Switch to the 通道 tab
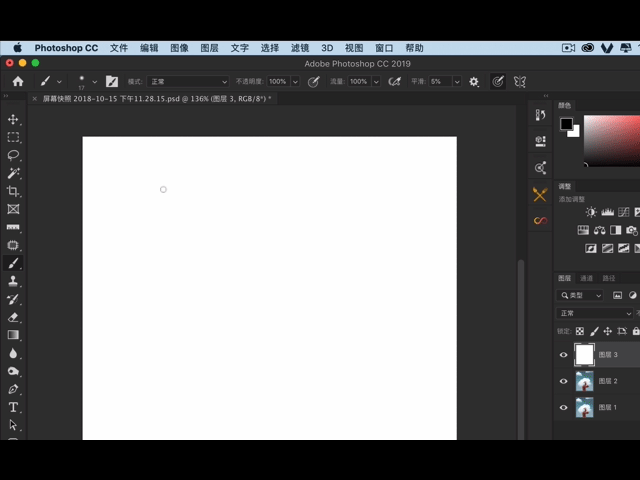Screen dimensions: 640x480 click(x=587, y=278)
